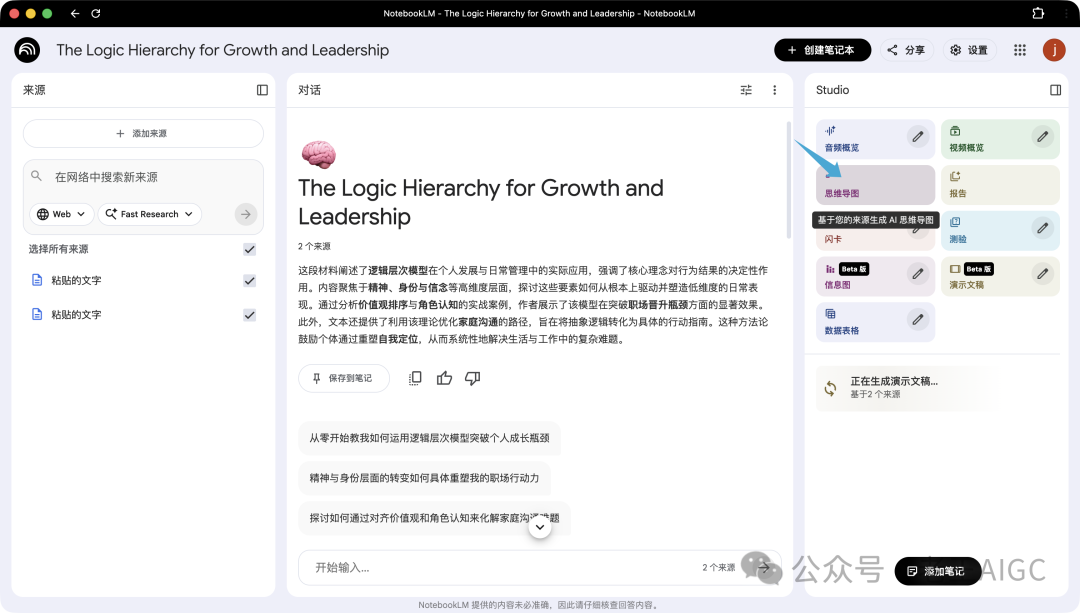The image size is (1080, 613).
Task: Open the second 粘贴的文字 source
Action: 76,315
